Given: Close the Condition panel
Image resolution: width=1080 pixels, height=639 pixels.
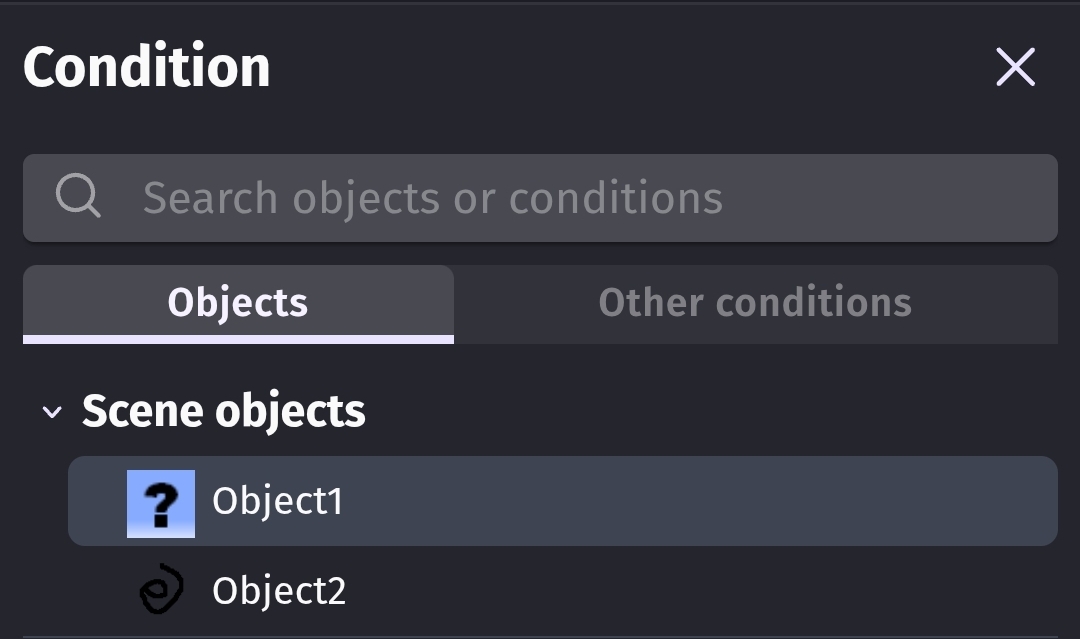Looking at the screenshot, I should coord(1015,68).
